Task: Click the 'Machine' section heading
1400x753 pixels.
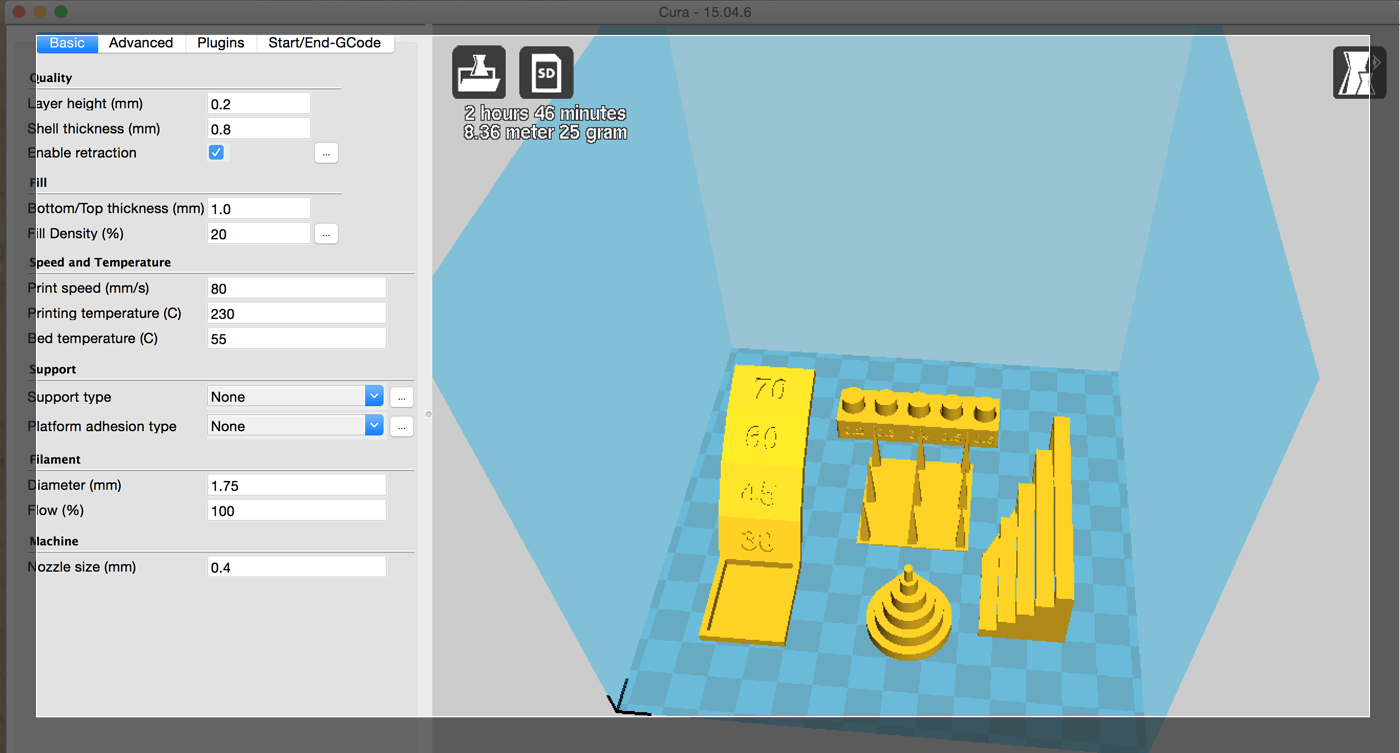Action: coord(54,541)
